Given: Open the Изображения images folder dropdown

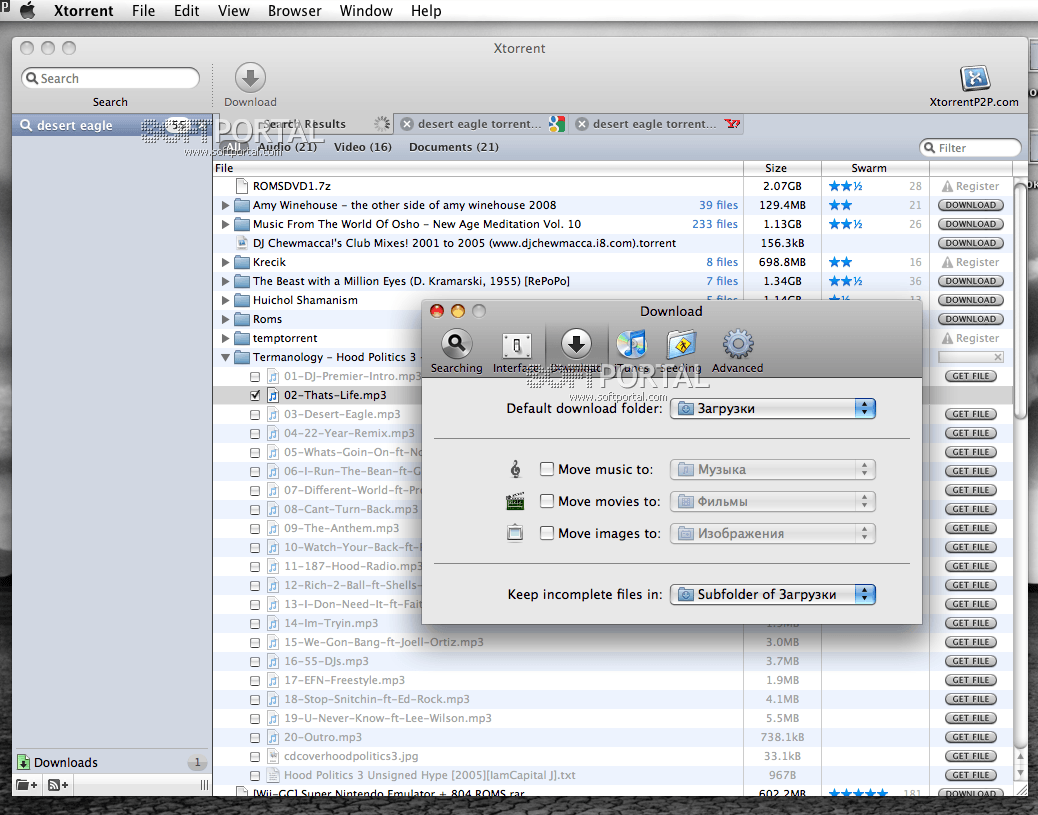Looking at the screenshot, I should coord(773,533).
